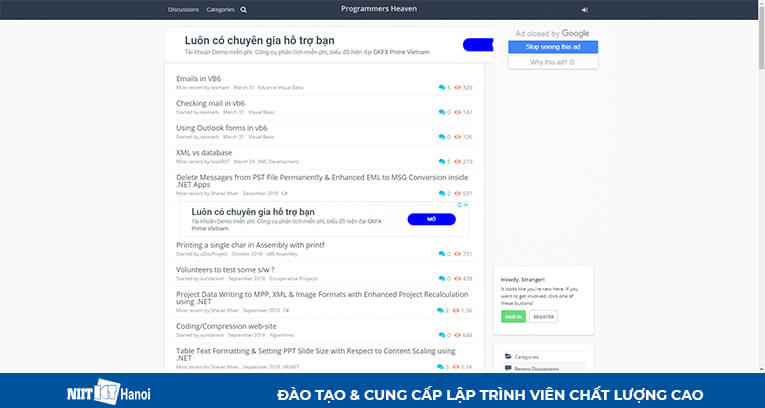Click comments icon on Delete Messages from PST row
765x408 pixels.
442,194
